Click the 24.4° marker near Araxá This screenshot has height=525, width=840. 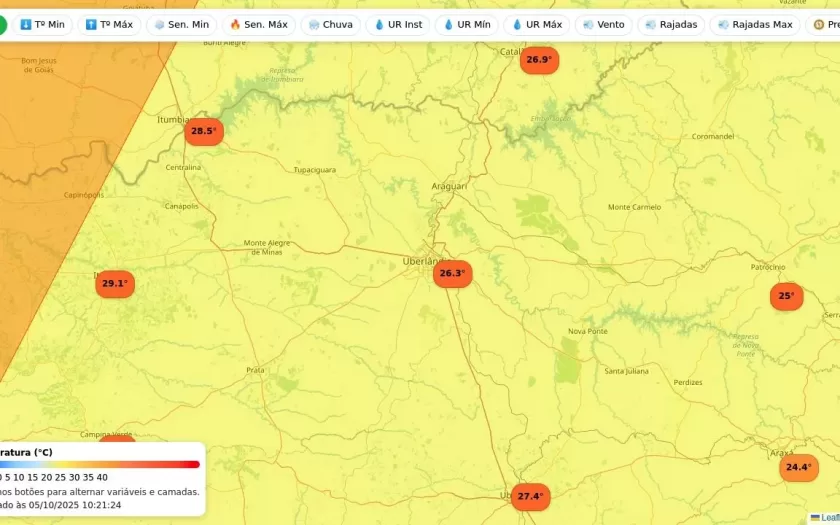tap(798, 467)
